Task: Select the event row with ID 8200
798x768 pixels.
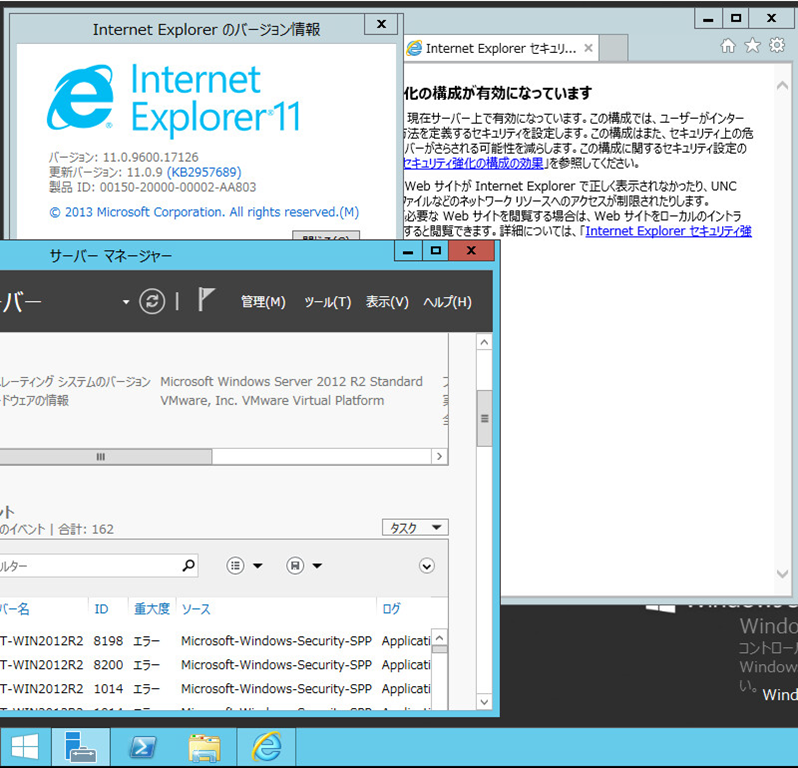Action: pos(215,665)
